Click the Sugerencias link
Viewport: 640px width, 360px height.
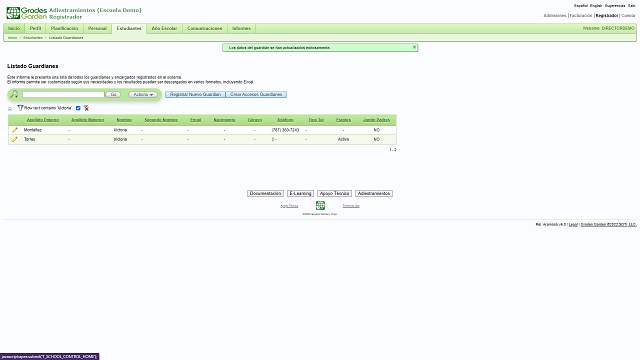615,6
